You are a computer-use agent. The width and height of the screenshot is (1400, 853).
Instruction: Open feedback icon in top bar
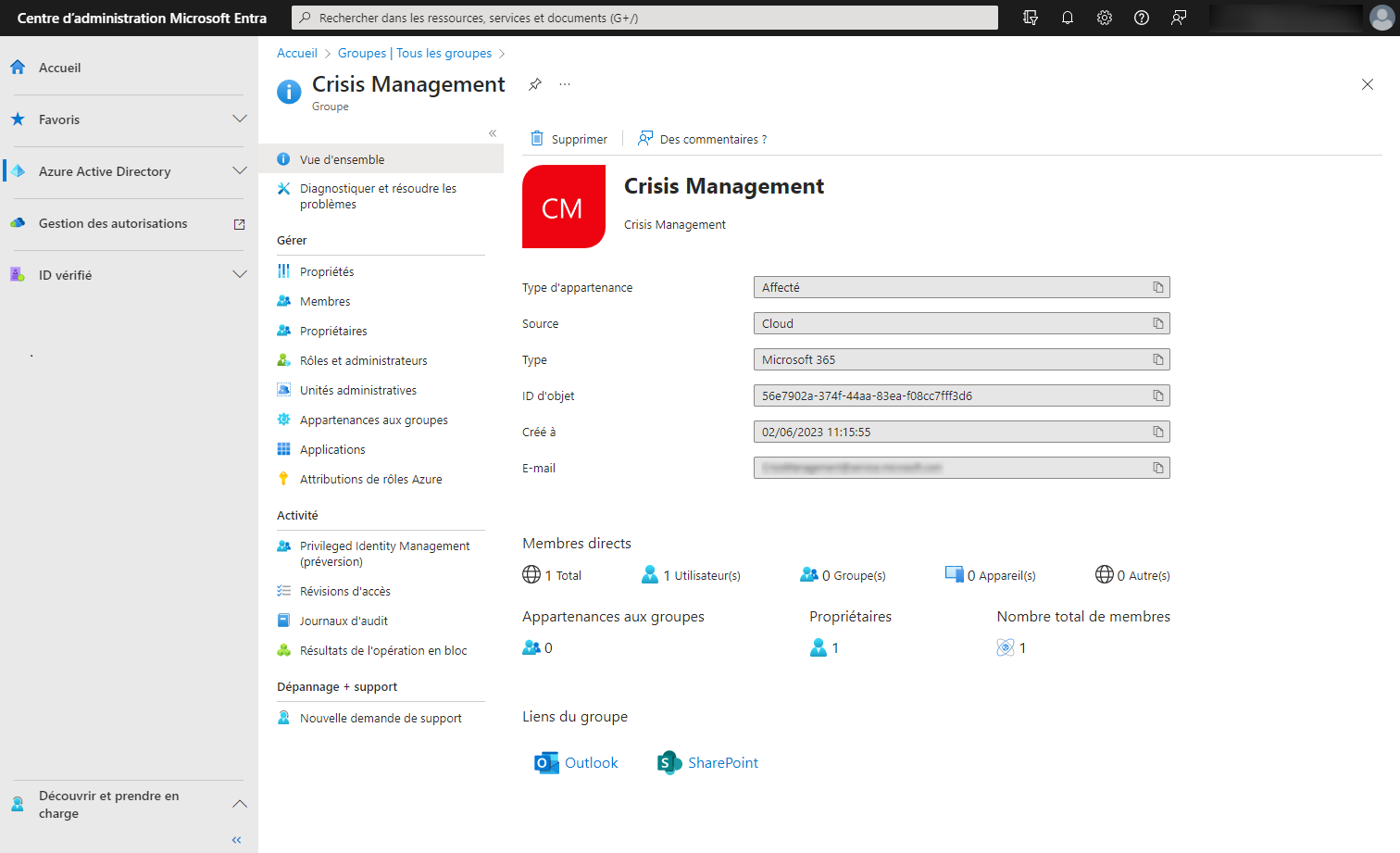click(x=1179, y=18)
